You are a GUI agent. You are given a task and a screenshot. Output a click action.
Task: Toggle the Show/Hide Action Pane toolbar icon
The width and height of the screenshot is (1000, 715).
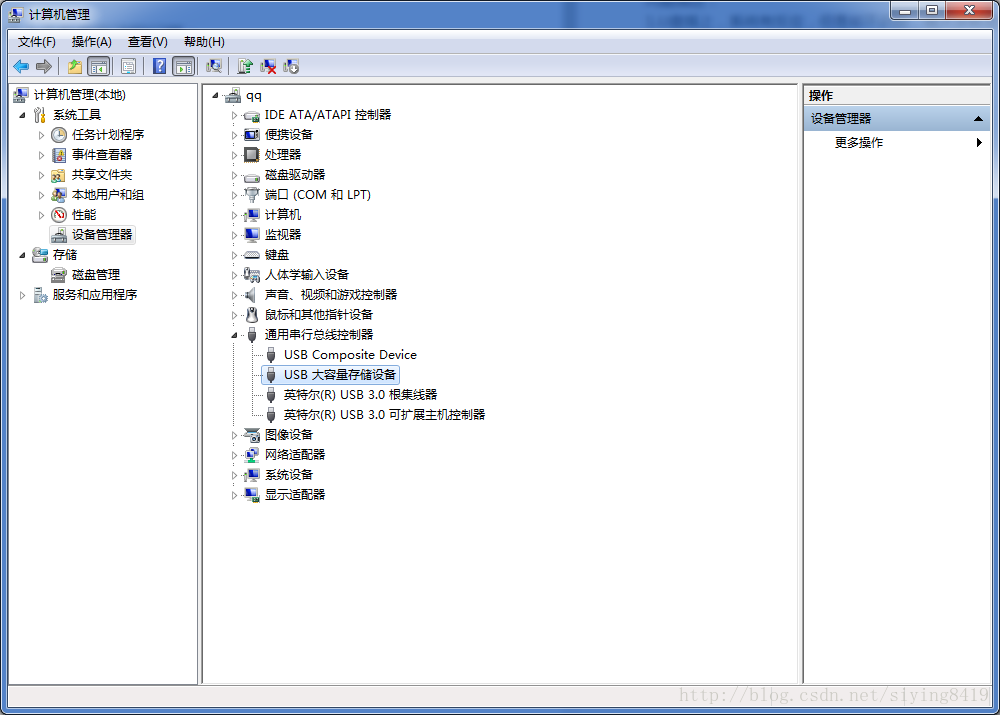184,66
